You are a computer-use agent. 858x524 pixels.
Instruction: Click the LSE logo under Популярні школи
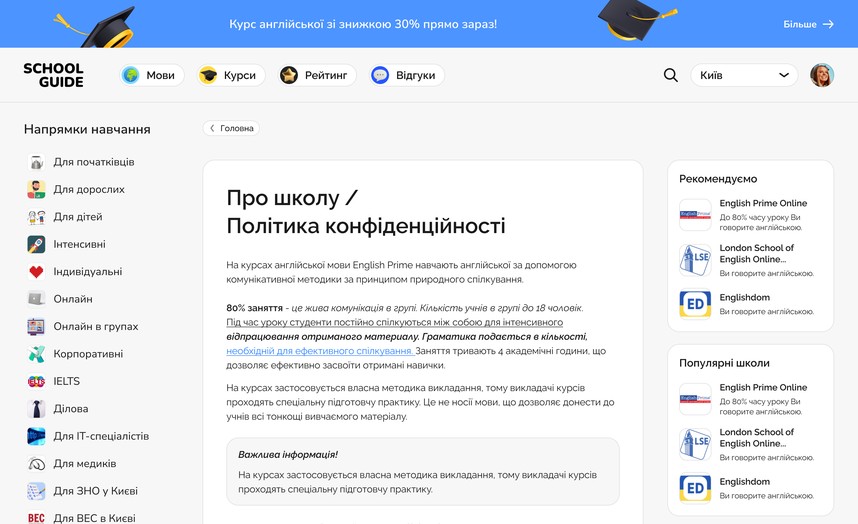click(695, 444)
